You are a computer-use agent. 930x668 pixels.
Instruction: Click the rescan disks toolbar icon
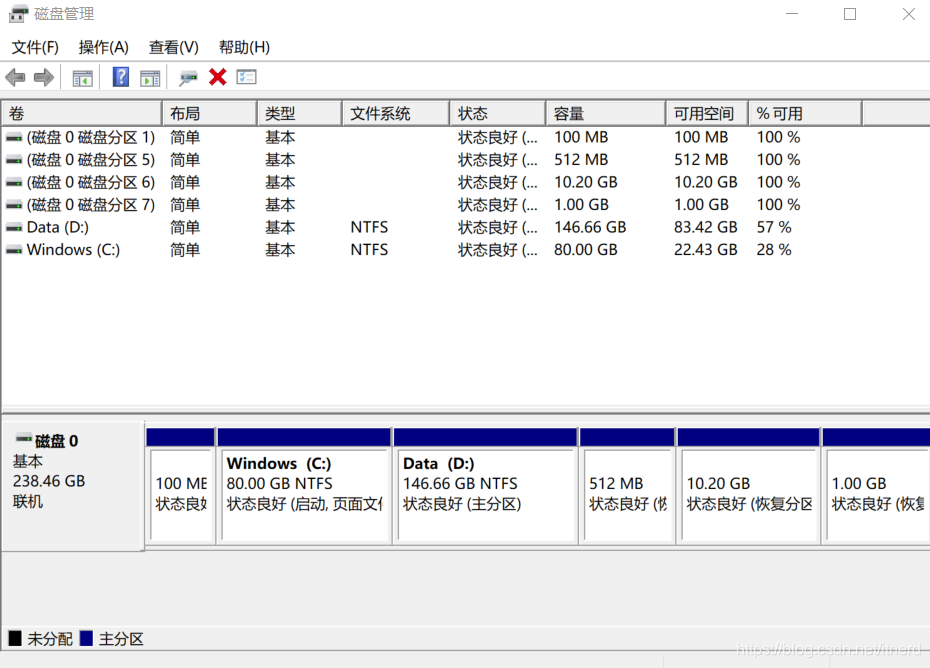tap(188, 78)
